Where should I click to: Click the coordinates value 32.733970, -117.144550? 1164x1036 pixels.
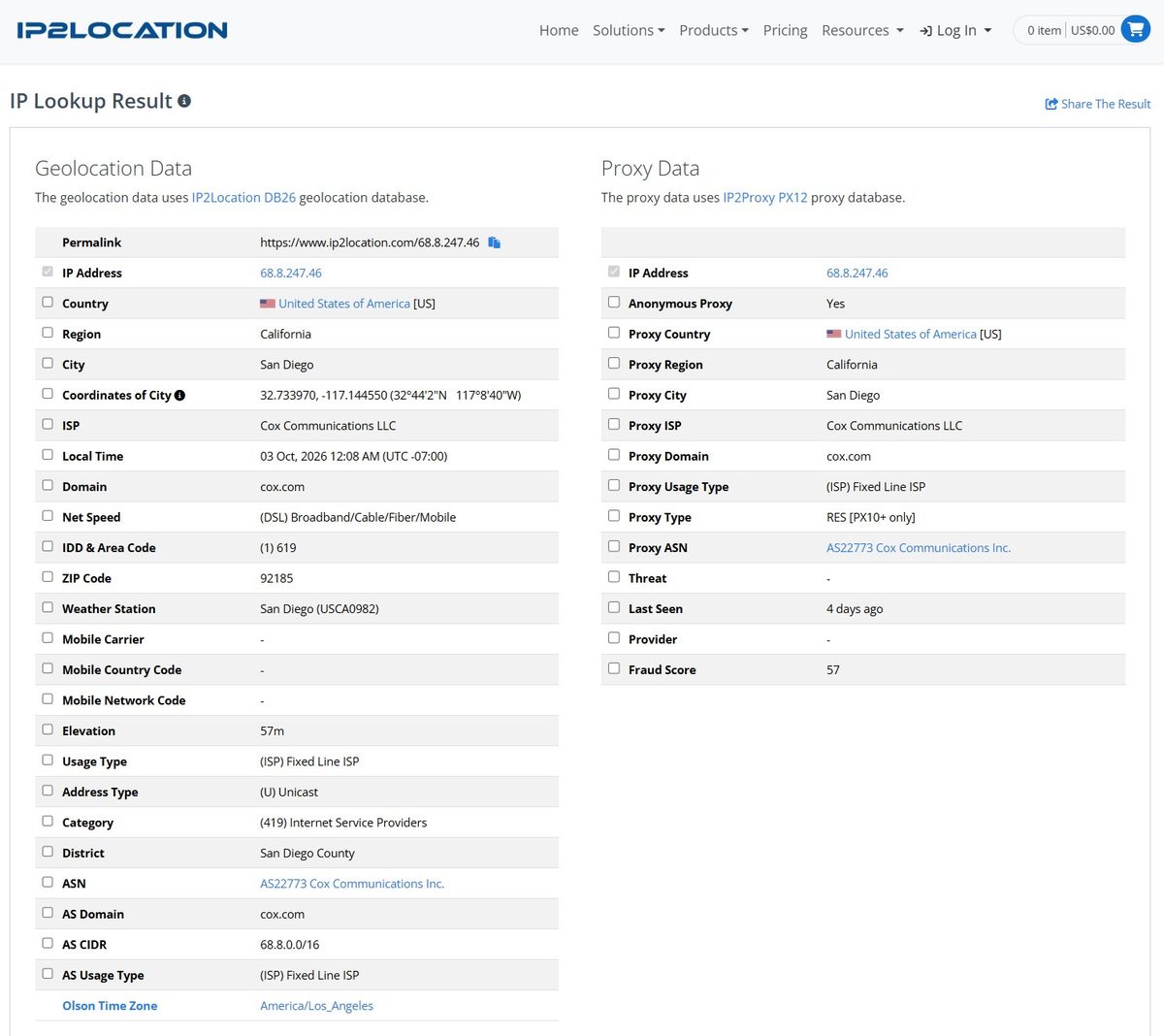pyautogui.click(x=391, y=396)
